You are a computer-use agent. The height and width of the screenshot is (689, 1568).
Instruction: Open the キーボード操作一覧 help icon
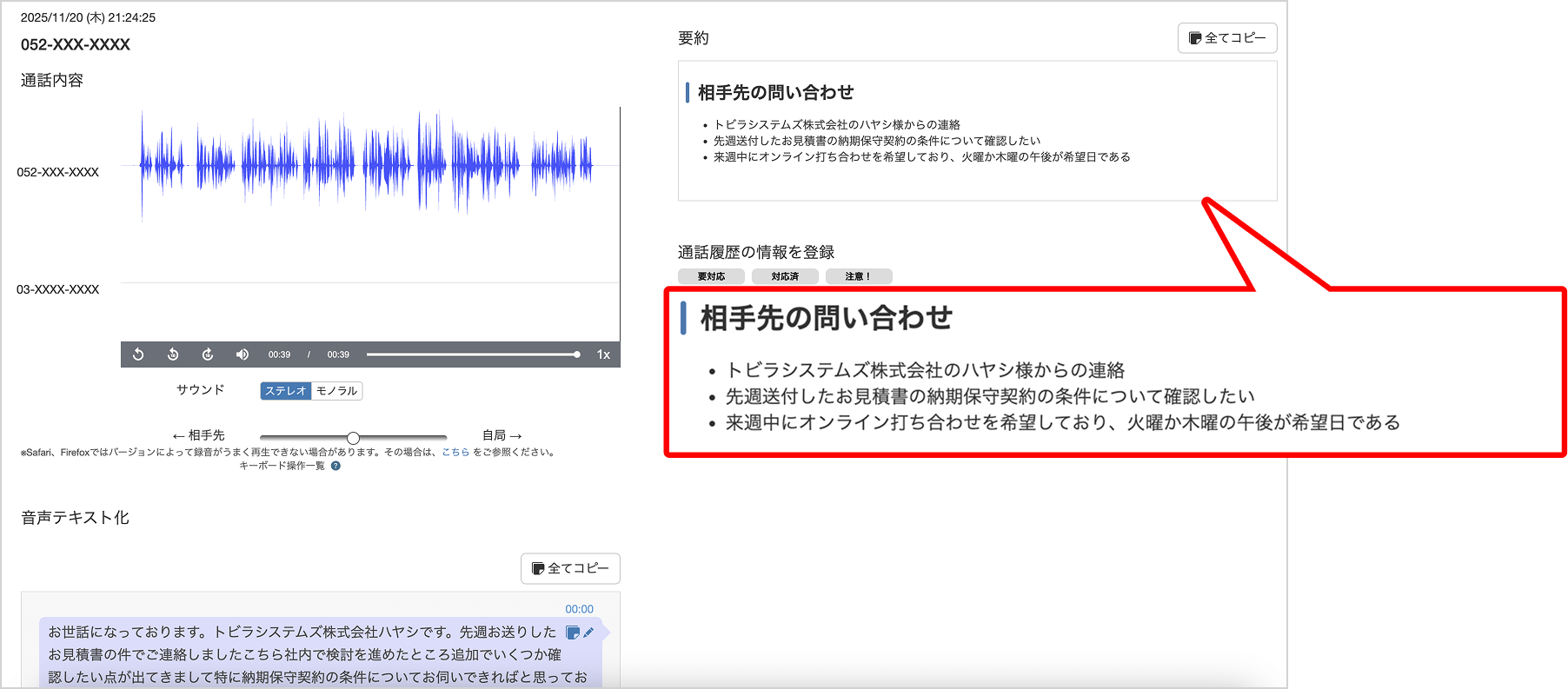336,466
